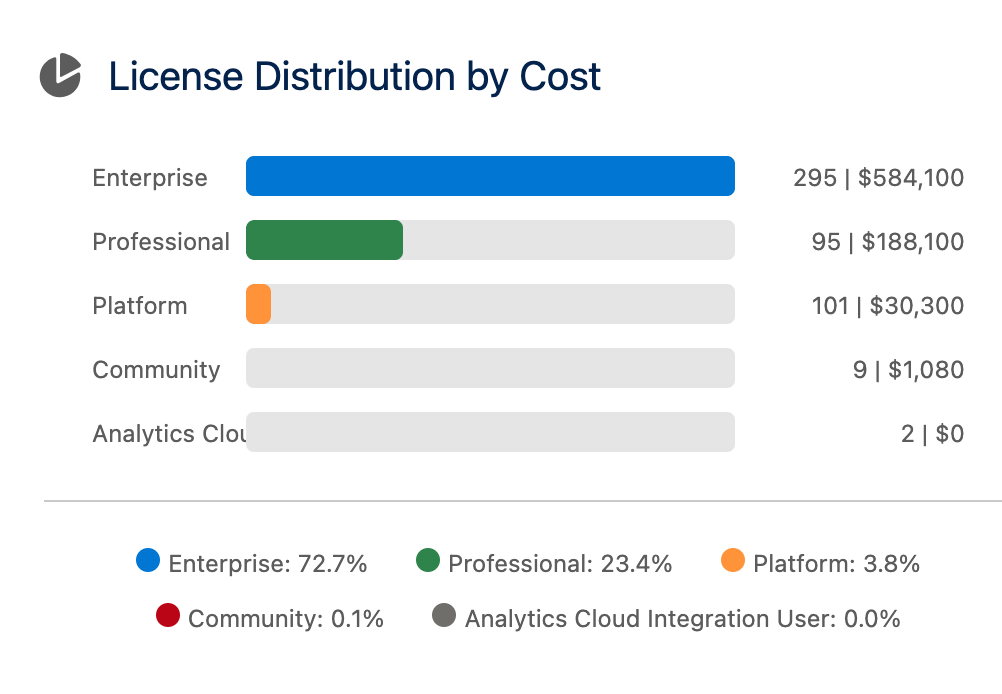Viewport: 1002px width, 694px height.
Task: Select the blue Enterprise legend dot
Action: 147,562
